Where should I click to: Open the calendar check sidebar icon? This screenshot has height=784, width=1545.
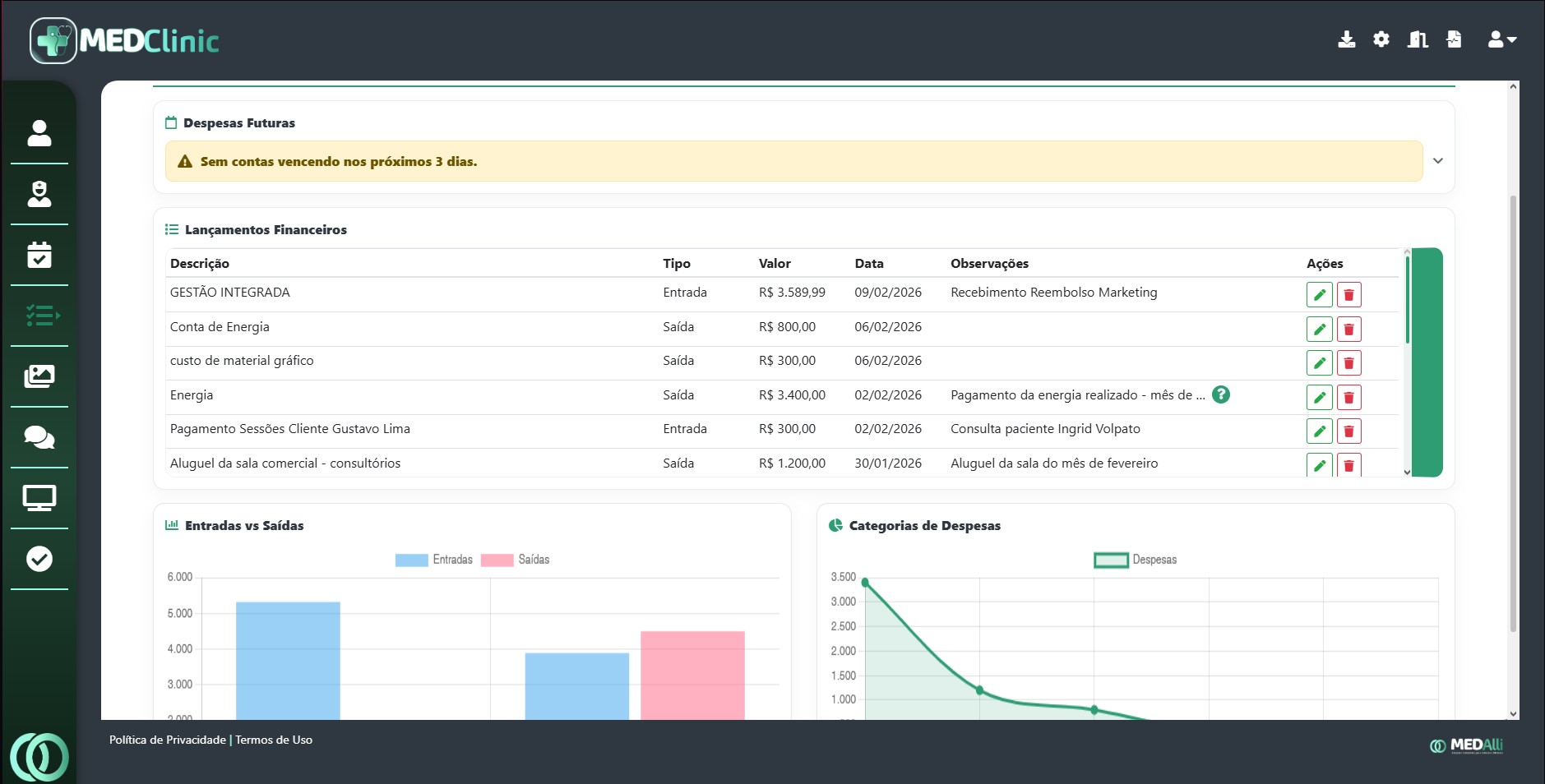39,255
